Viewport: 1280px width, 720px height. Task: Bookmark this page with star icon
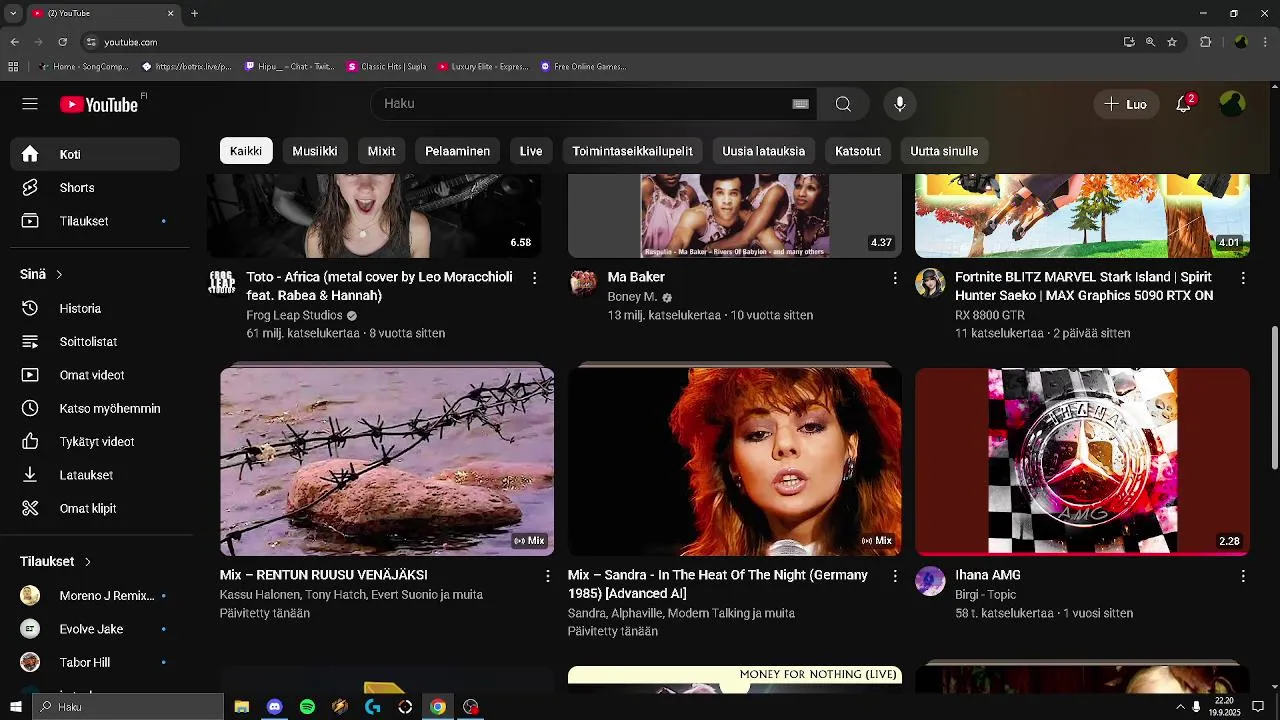pos(1172,42)
